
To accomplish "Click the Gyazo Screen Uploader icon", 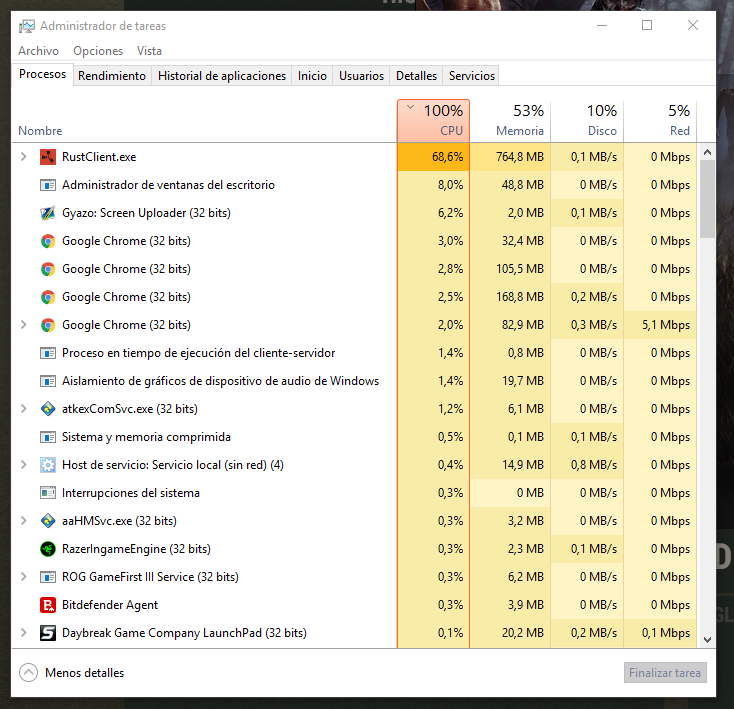I will pos(48,213).
